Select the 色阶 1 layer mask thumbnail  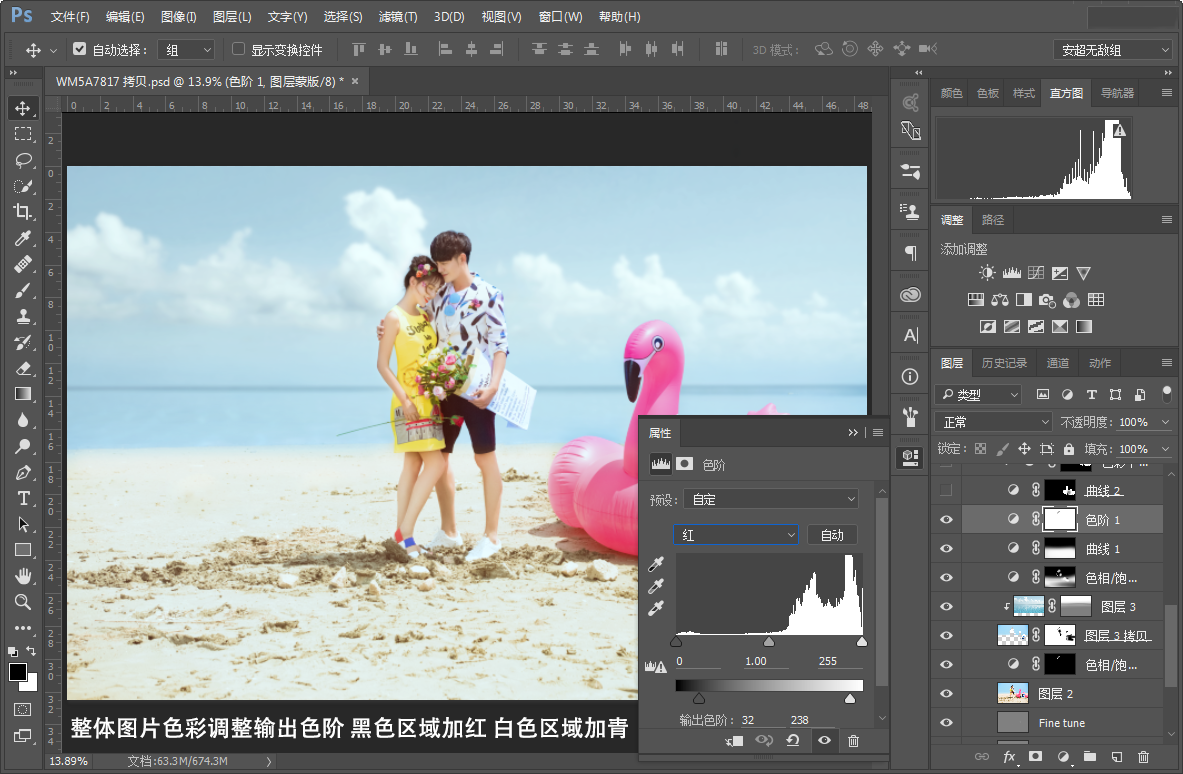pyautogui.click(x=1059, y=520)
